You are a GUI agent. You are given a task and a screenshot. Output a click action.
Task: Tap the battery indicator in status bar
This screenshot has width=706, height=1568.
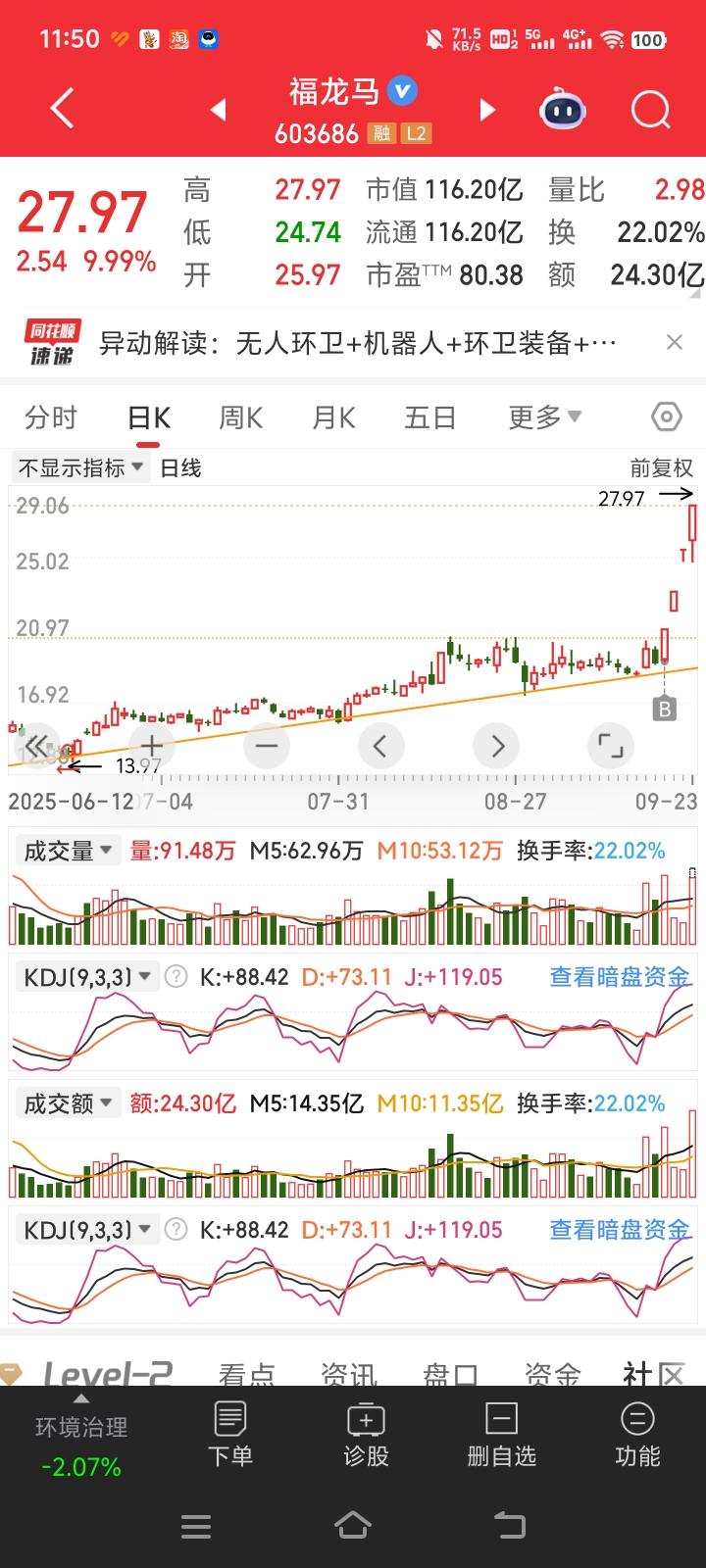[x=647, y=40]
